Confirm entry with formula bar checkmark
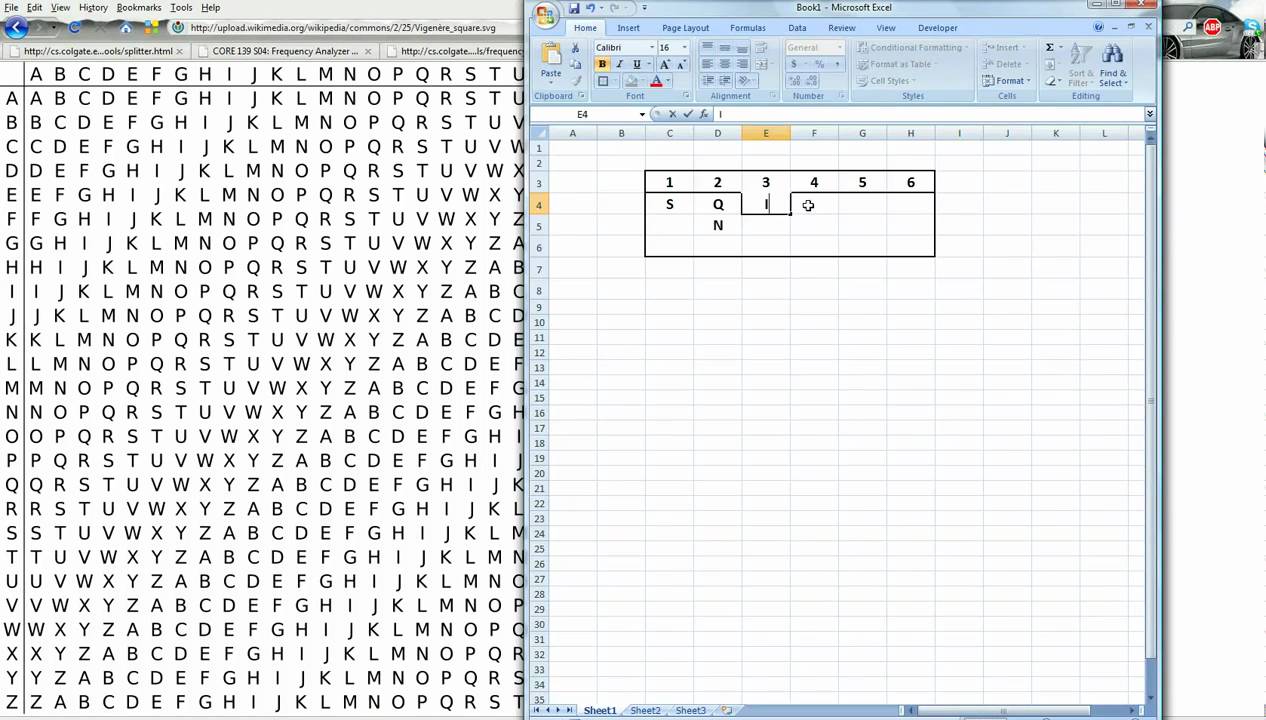The height and width of the screenshot is (720, 1266). [x=687, y=114]
